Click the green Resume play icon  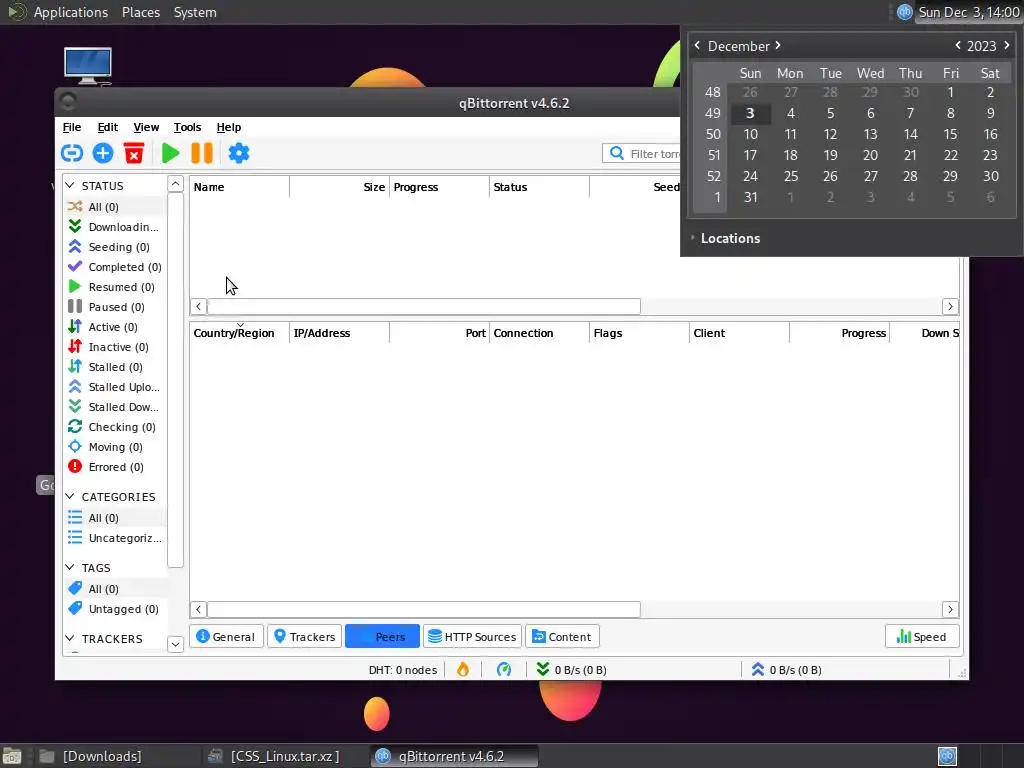170,153
